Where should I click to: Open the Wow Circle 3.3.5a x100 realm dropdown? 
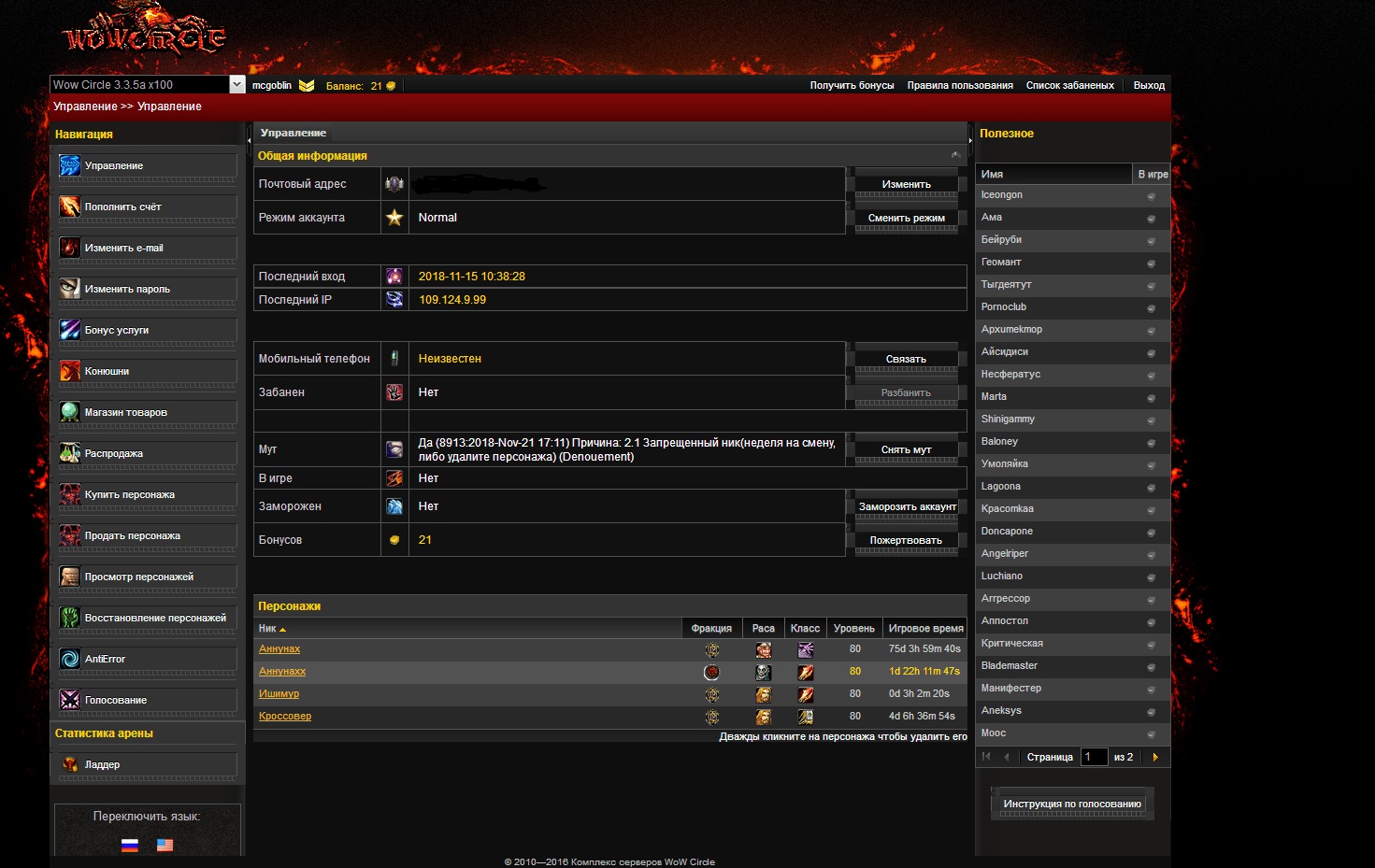coord(236,85)
